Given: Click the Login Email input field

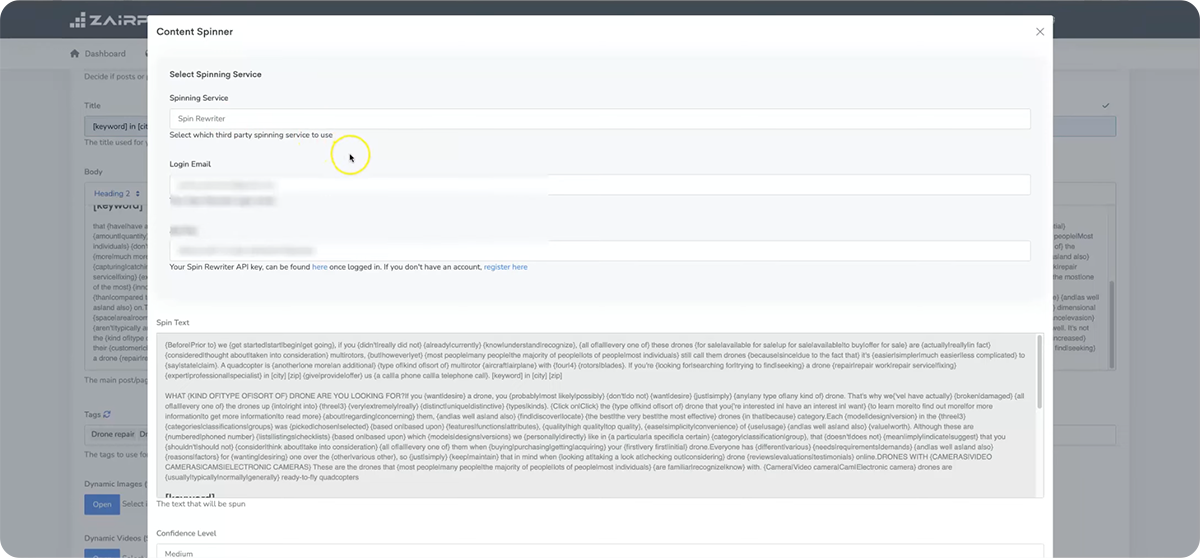Looking at the screenshot, I should [599, 185].
